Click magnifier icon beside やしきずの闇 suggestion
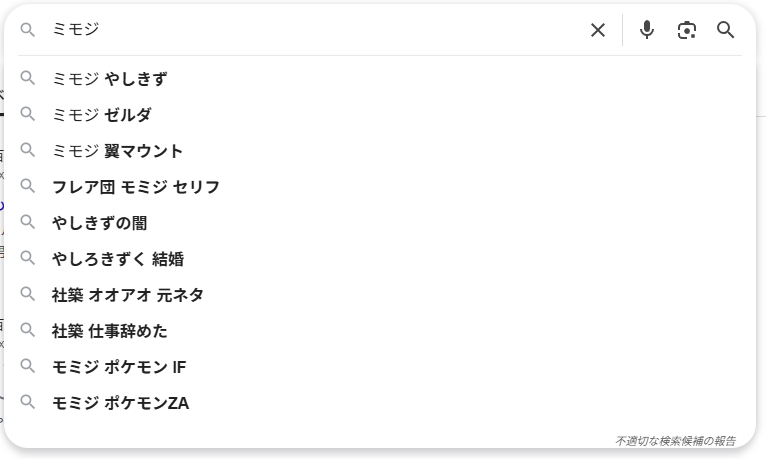The width and height of the screenshot is (766, 459). [28, 222]
